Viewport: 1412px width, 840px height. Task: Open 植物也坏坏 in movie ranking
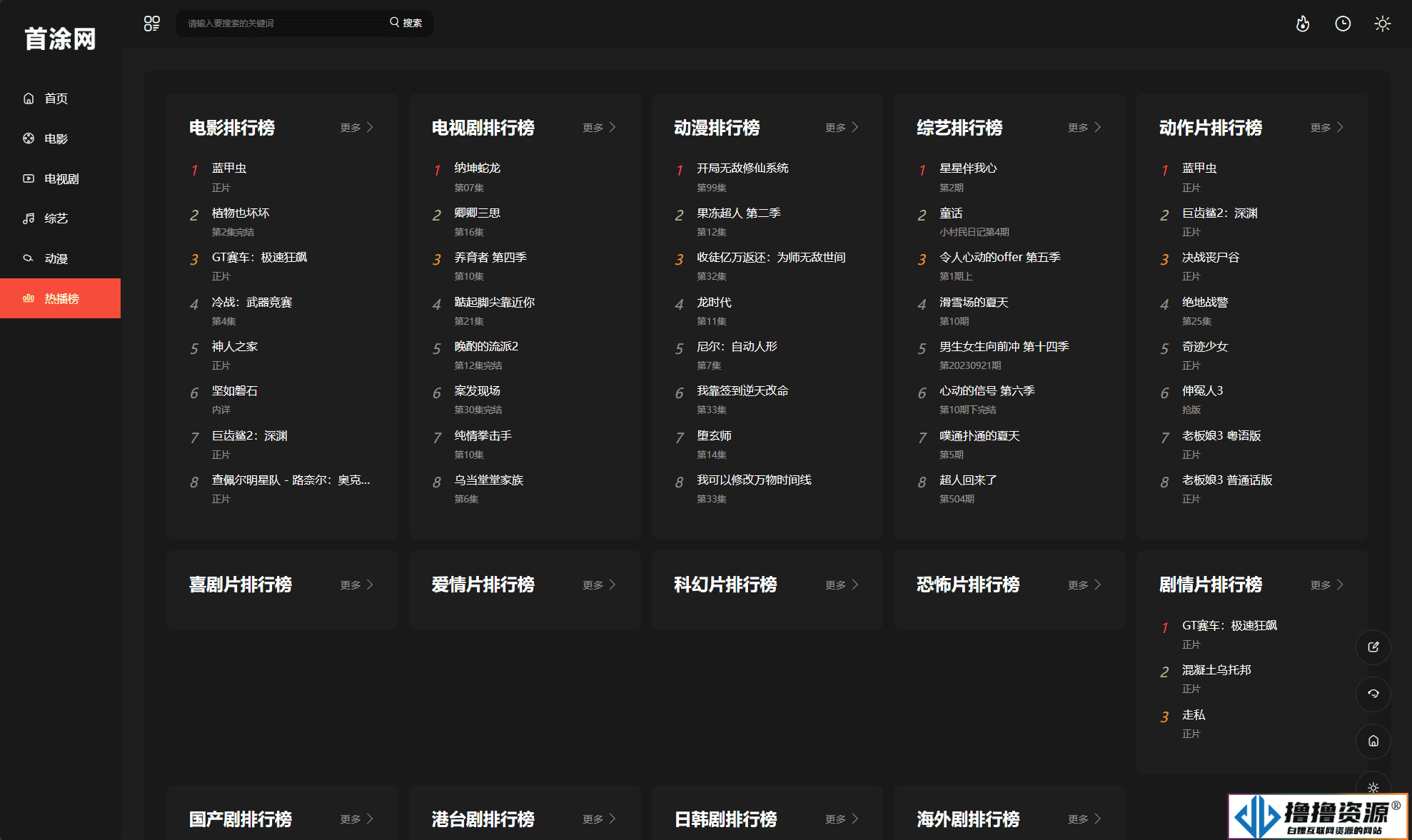241,213
